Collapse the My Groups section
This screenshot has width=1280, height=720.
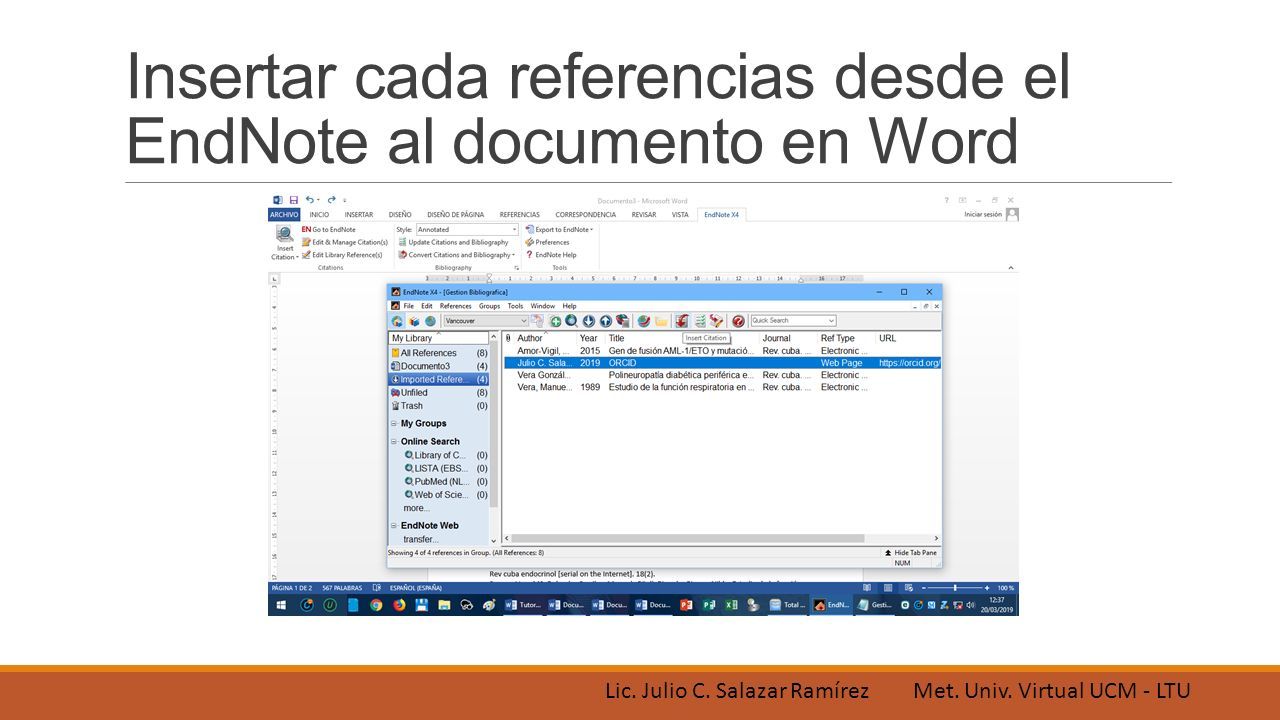pyautogui.click(x=394, y=424)
